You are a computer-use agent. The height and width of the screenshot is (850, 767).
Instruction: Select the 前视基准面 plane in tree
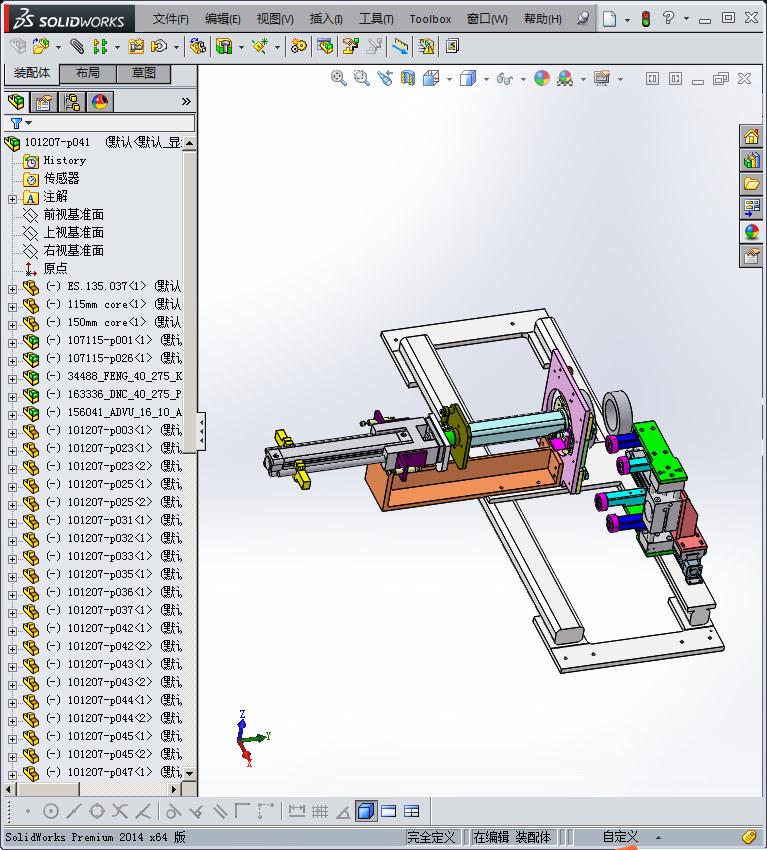[x=74, y=215]
